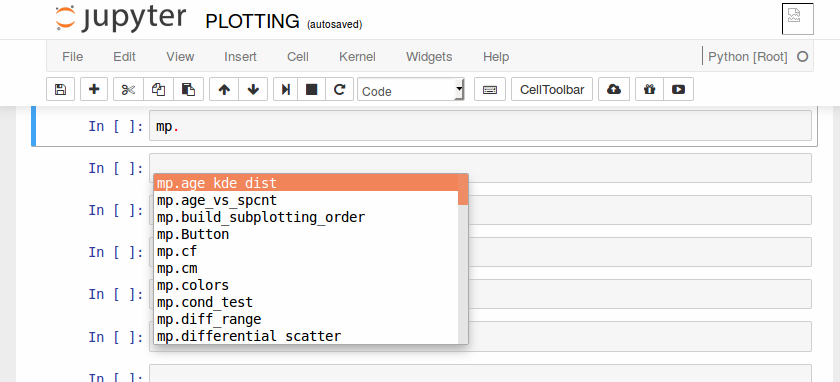Rename the notebook title PLOTTING

point(252,21)
